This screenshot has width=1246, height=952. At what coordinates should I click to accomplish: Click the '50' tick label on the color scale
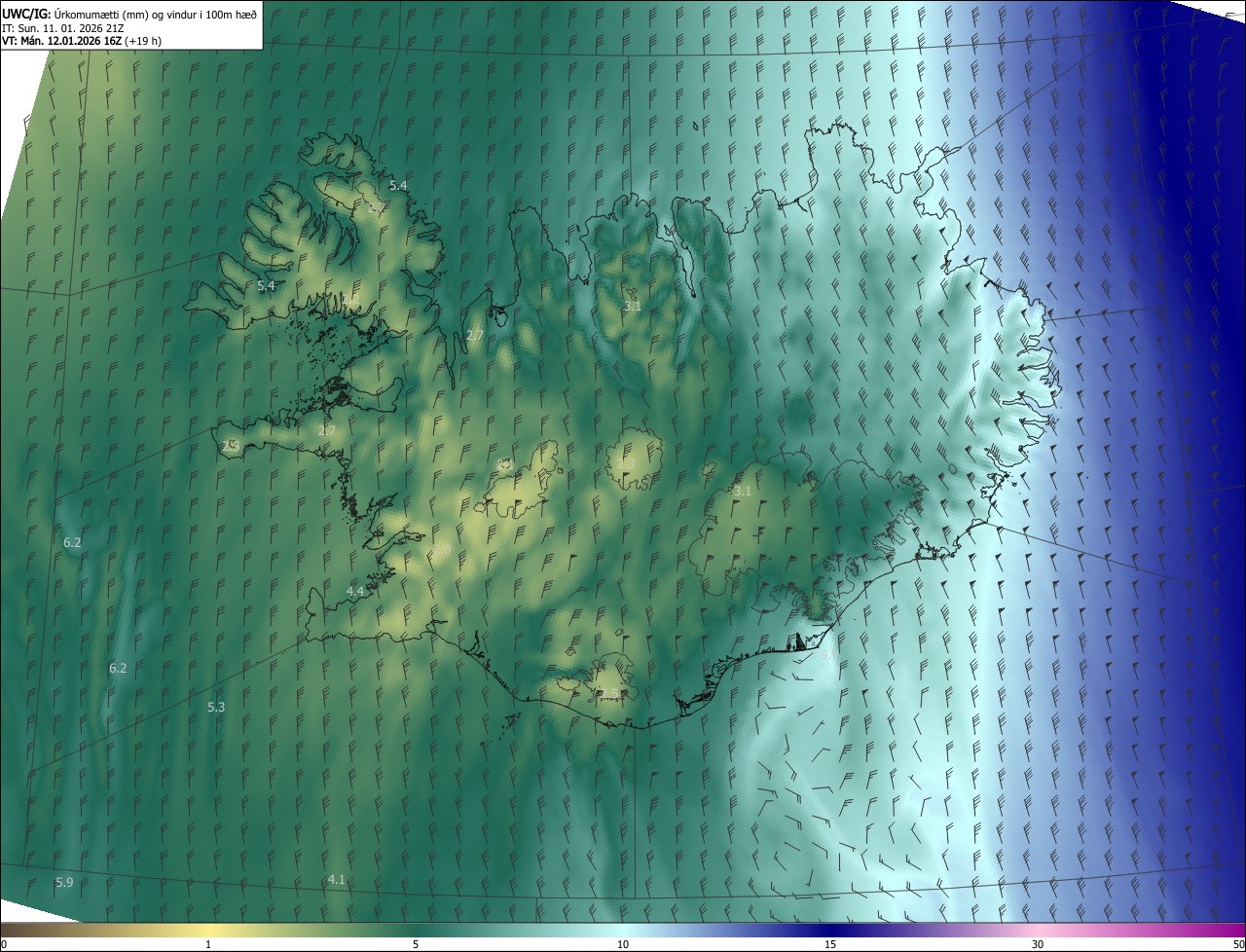(x=1238, y=944)
